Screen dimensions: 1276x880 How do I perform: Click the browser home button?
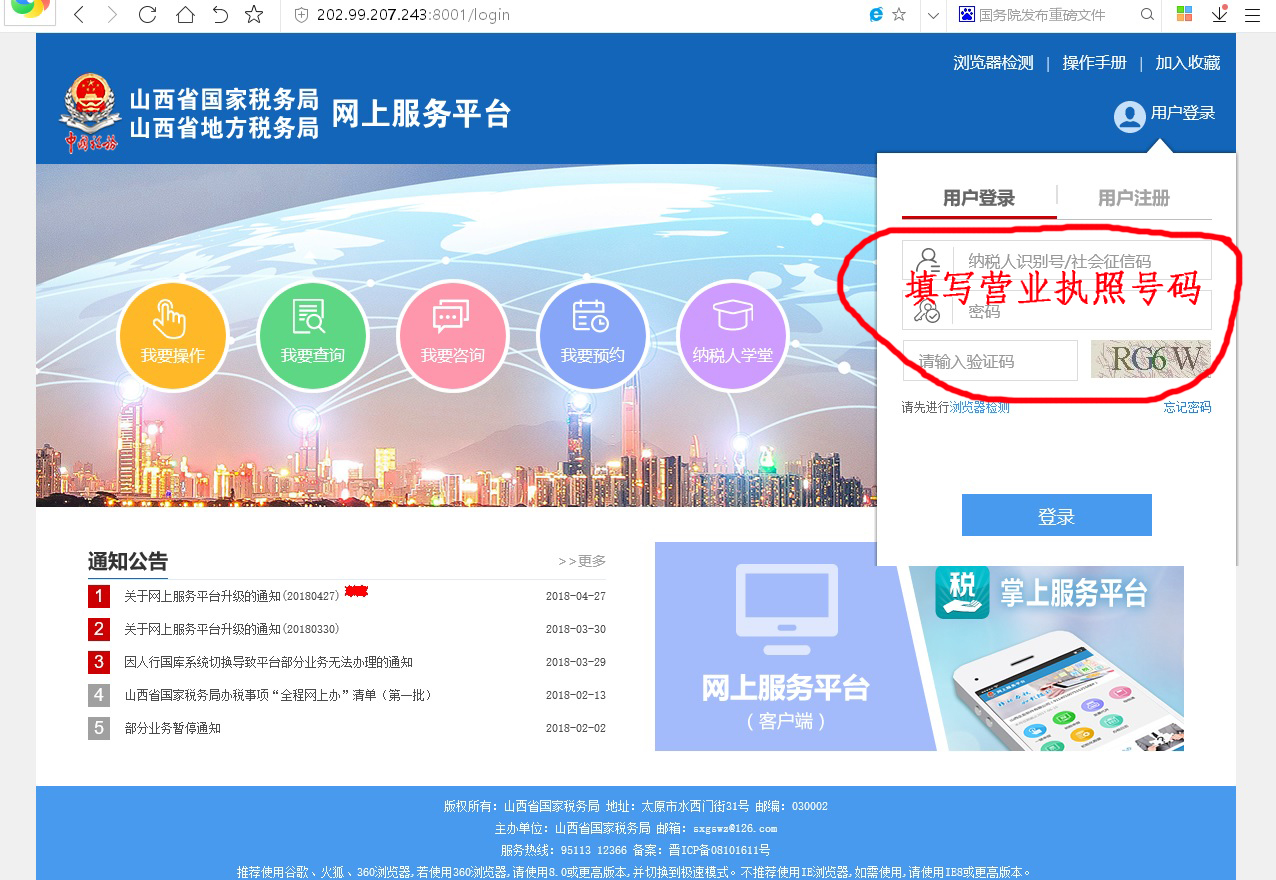184,15
